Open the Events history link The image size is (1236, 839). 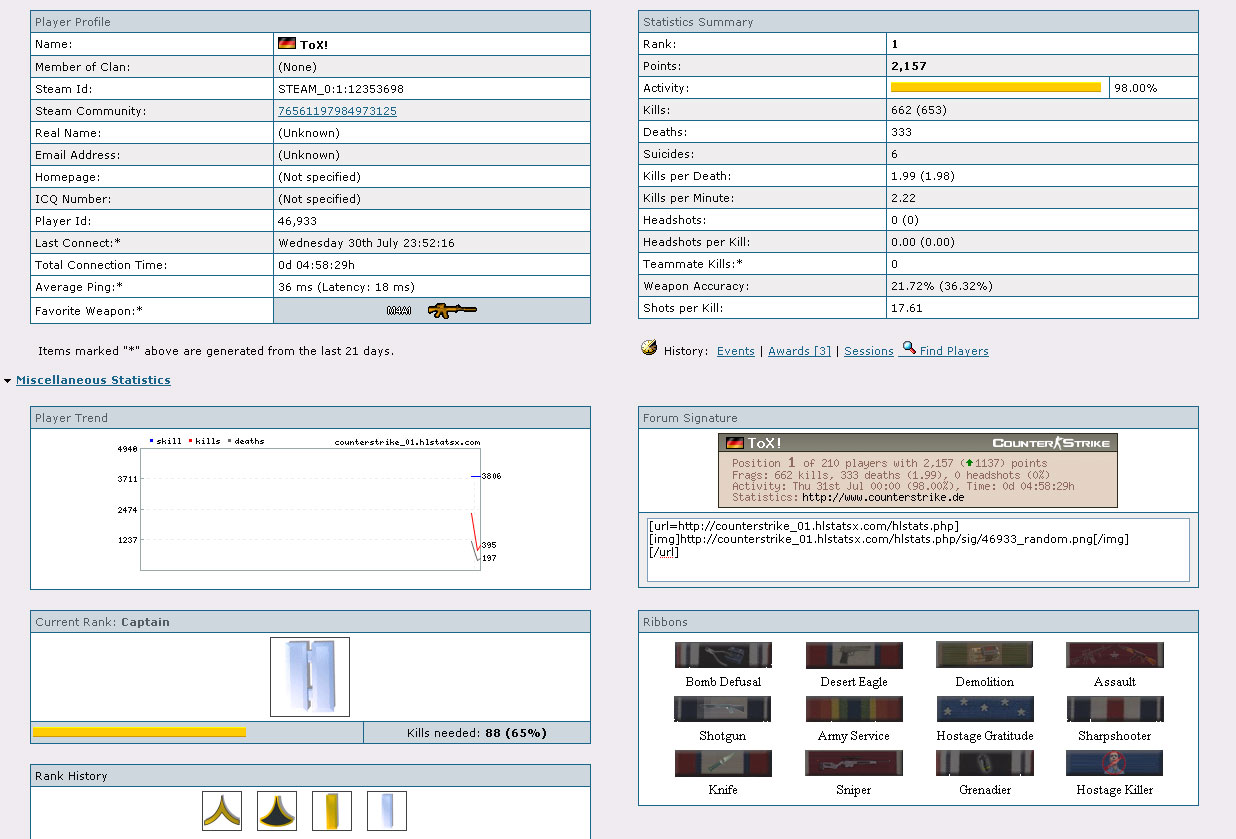tap(735, 351)
